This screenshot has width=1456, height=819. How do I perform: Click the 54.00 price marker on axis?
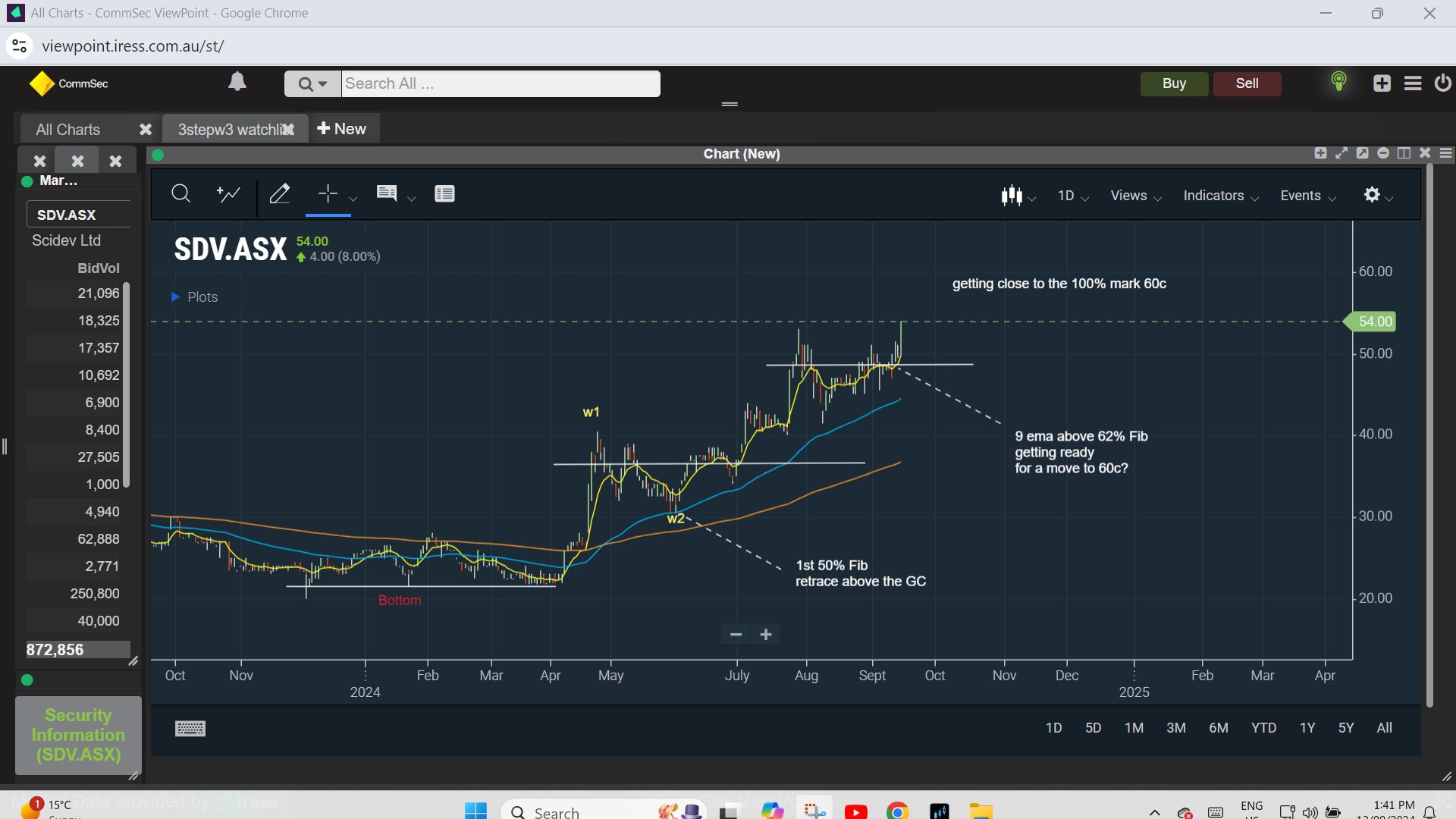coord(1370,322)
